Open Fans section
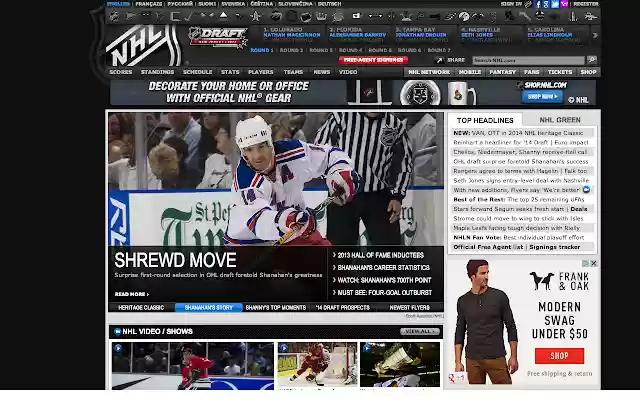The image size is (640, 400). point(531,72)
